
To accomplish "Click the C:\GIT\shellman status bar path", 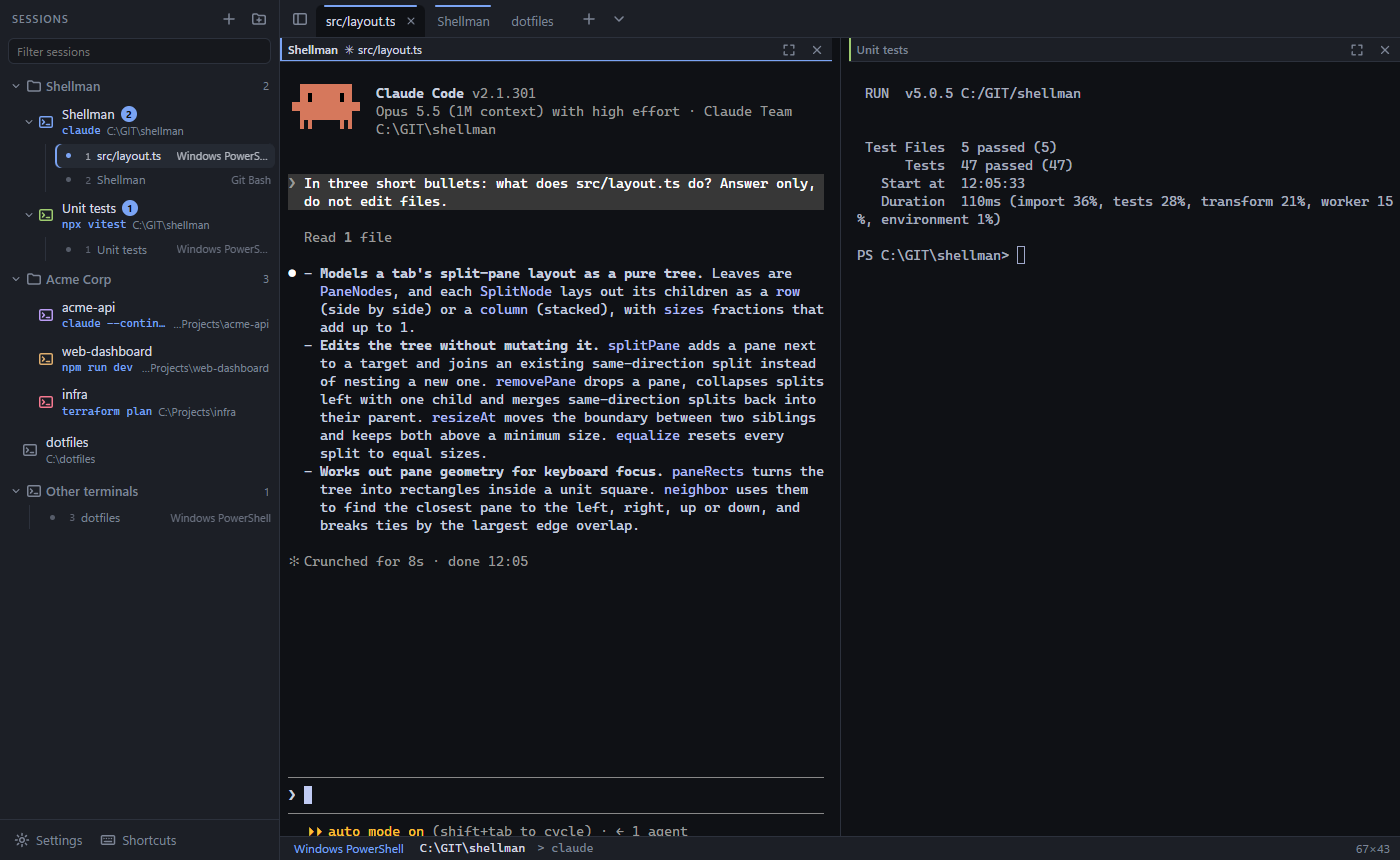I will pos(472,848).
